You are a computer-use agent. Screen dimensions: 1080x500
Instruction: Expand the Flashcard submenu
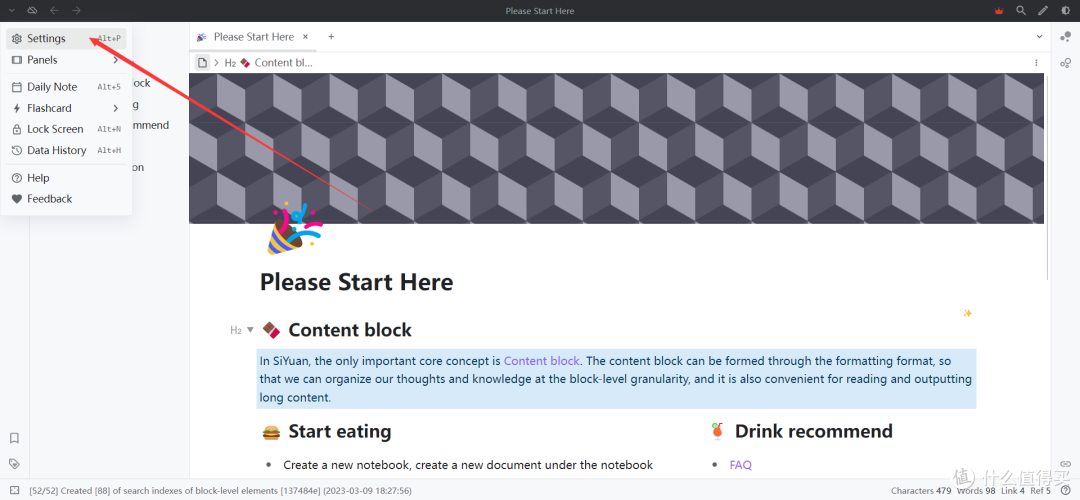point(66,108)
